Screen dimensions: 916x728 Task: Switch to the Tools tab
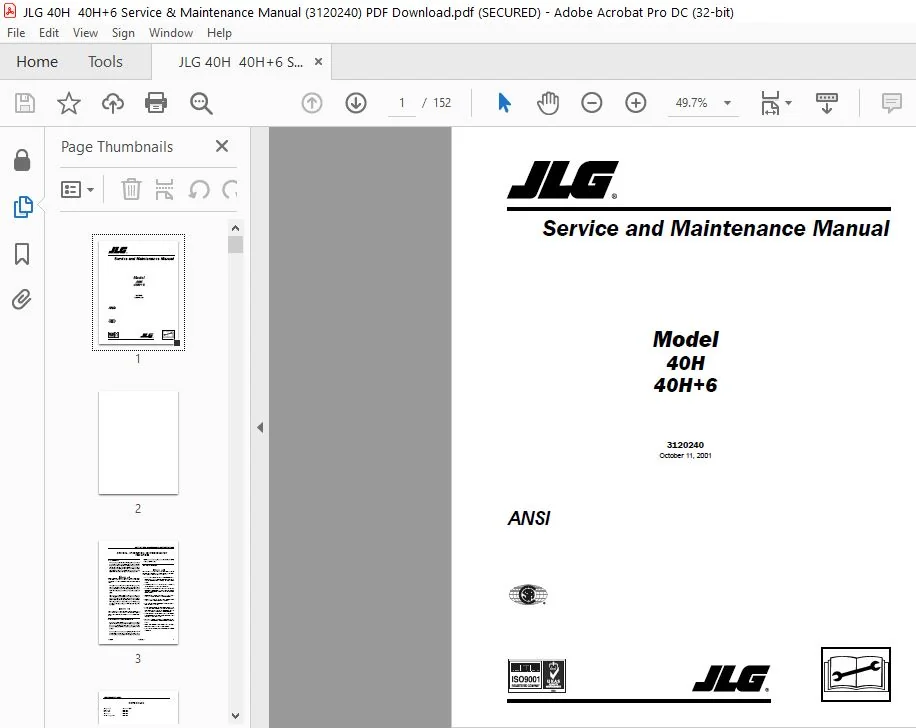coord(105,61)
